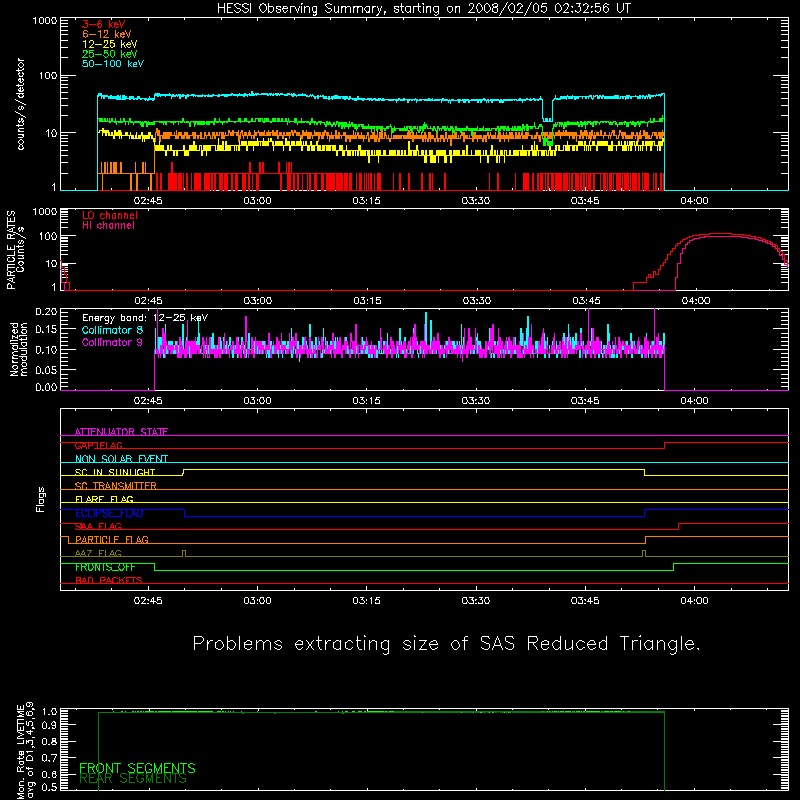The height and width of the screenshot is (800, 800).
Task: Click the 'Energy band: 12-25 keV' annotation
Action: [x=145, y=318]
